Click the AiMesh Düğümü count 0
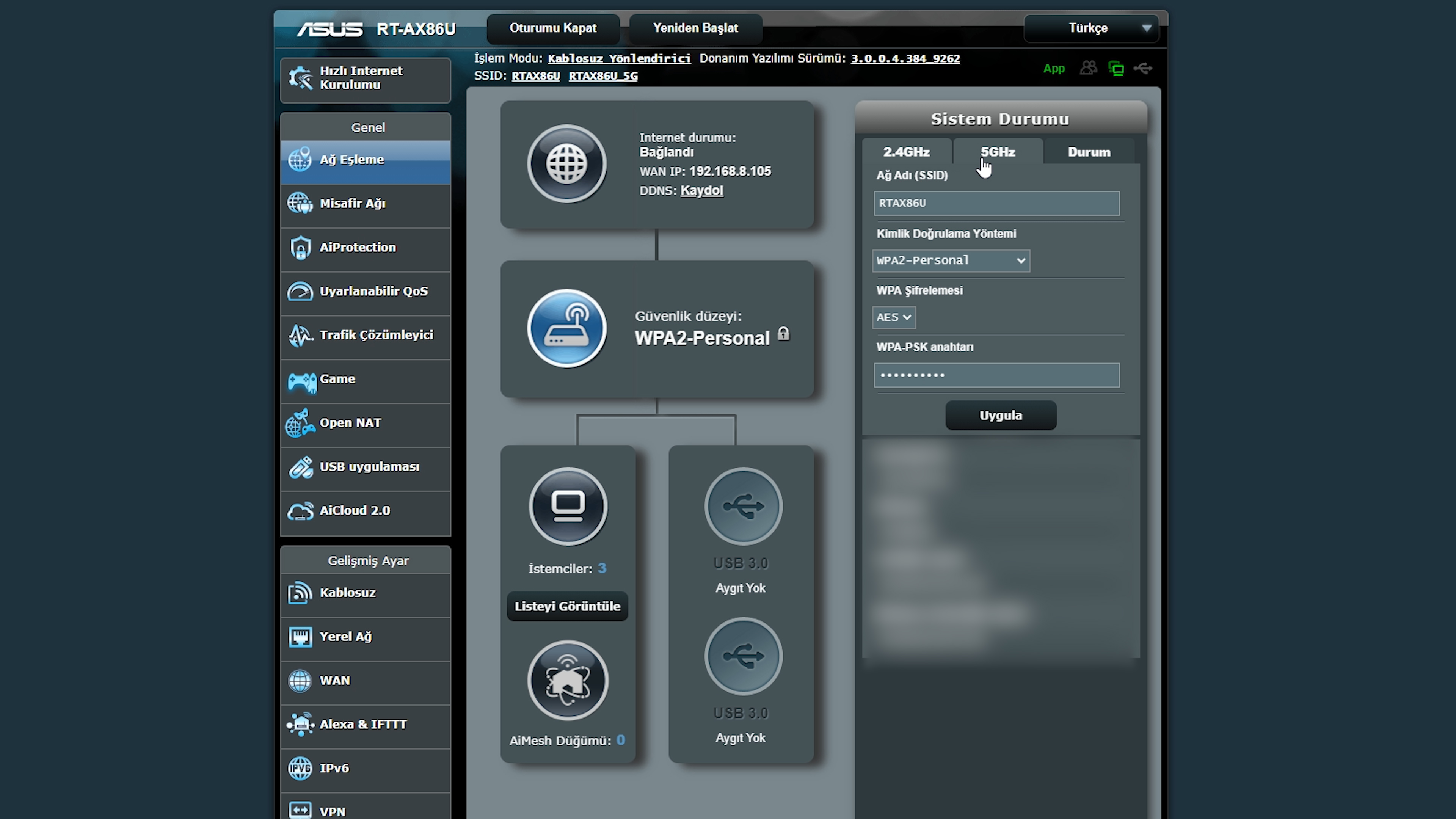1456x819 pixels. pyautogui.click(x=621, y=741)
